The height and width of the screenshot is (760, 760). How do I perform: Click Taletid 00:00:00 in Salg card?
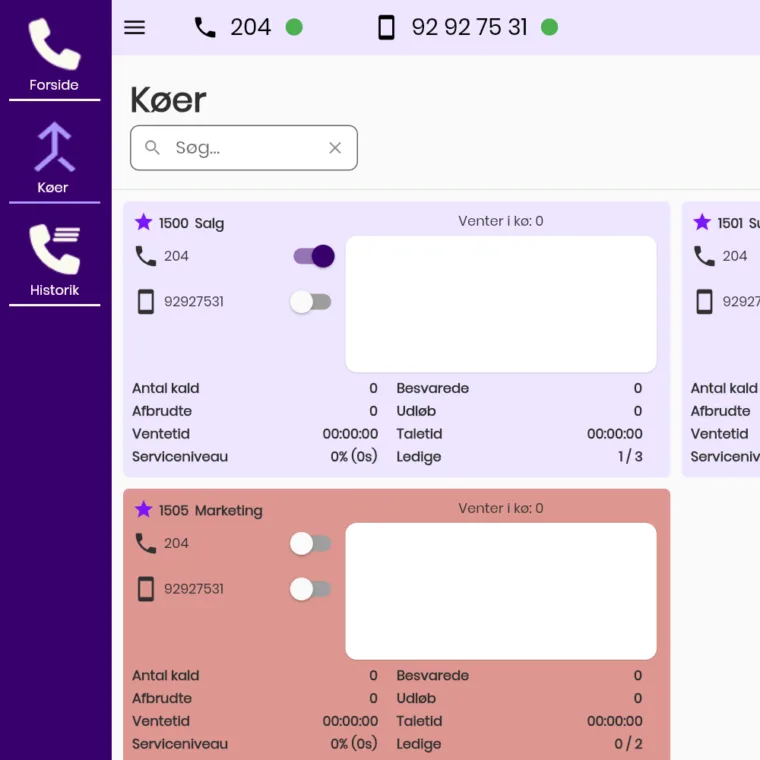click(x=615, y=434)
